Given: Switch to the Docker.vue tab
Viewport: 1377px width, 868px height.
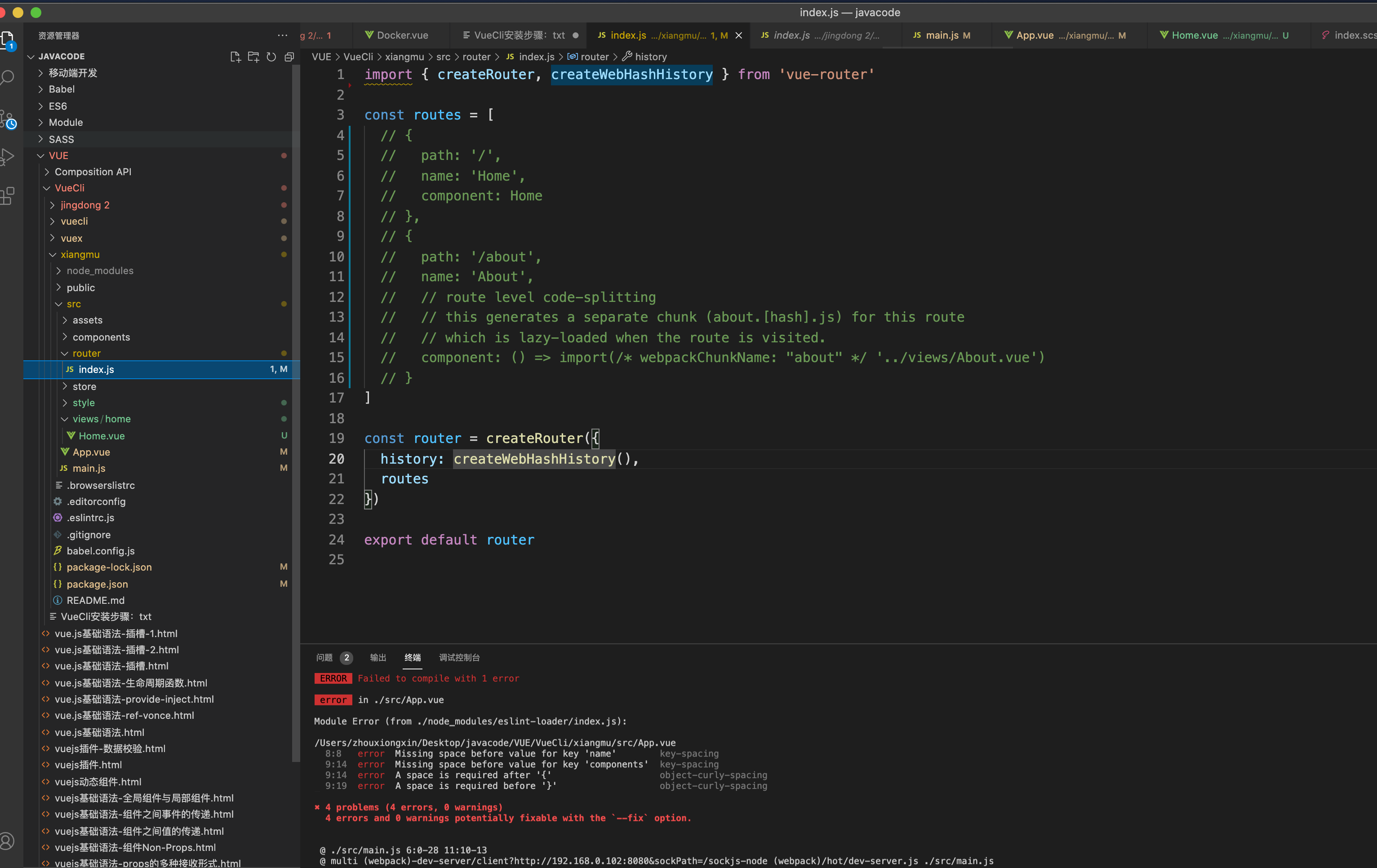Looking at the screenshot, I should 401,35.
